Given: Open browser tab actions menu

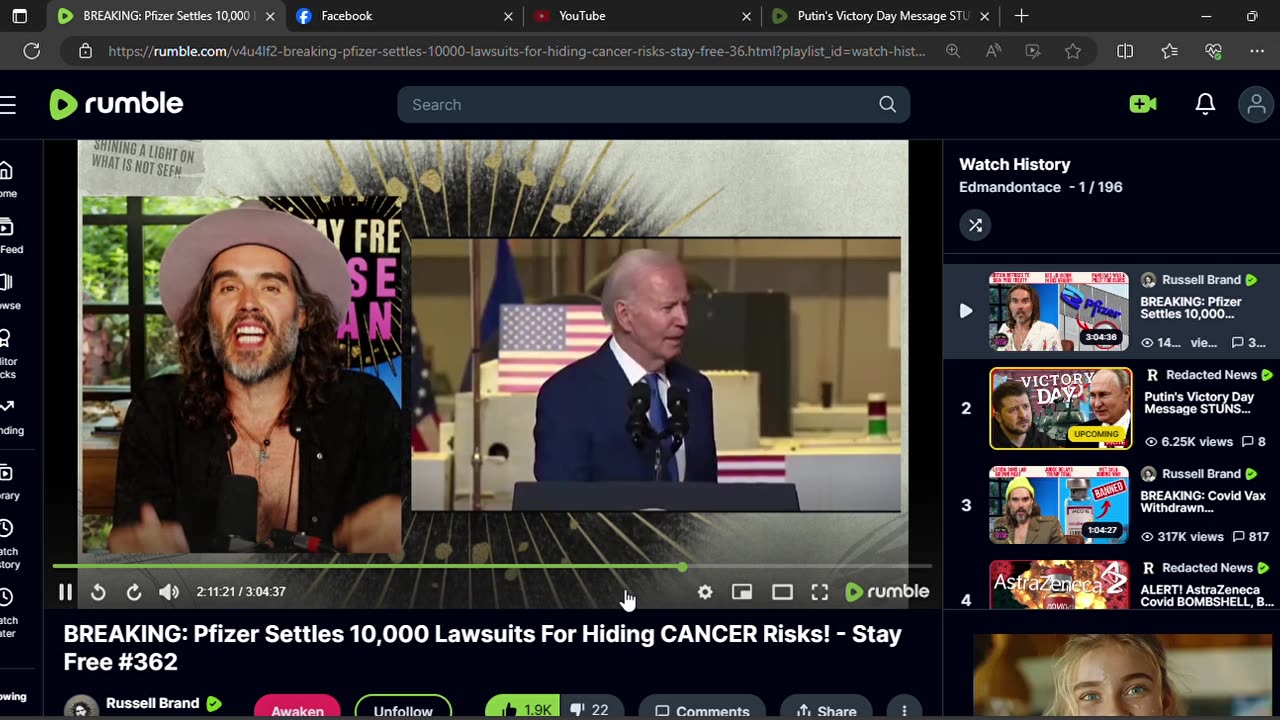Looking at the screenshot, I should click(20, 16).
